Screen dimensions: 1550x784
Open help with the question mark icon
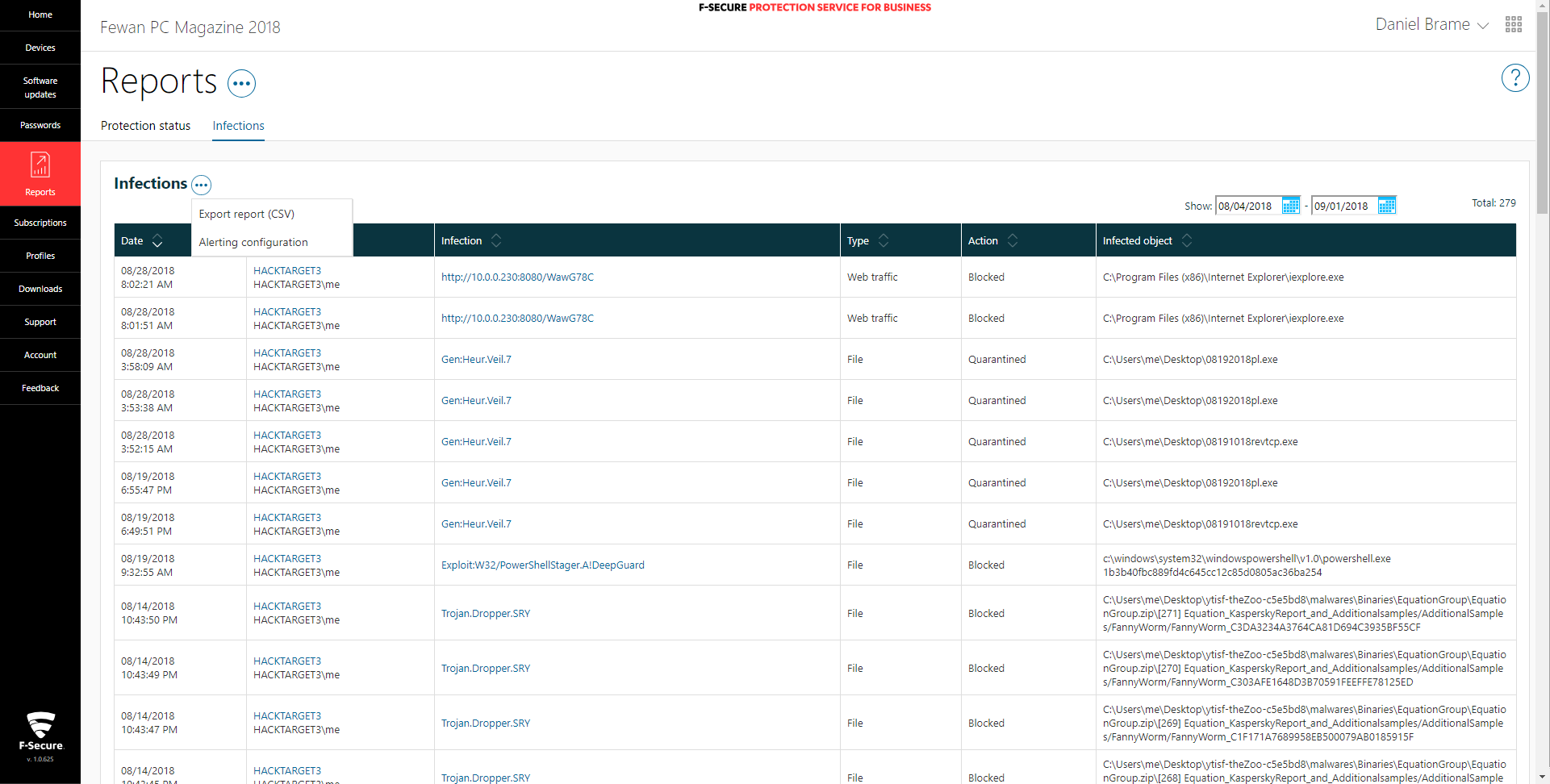pyautogui.click(x=1514, y=78)
